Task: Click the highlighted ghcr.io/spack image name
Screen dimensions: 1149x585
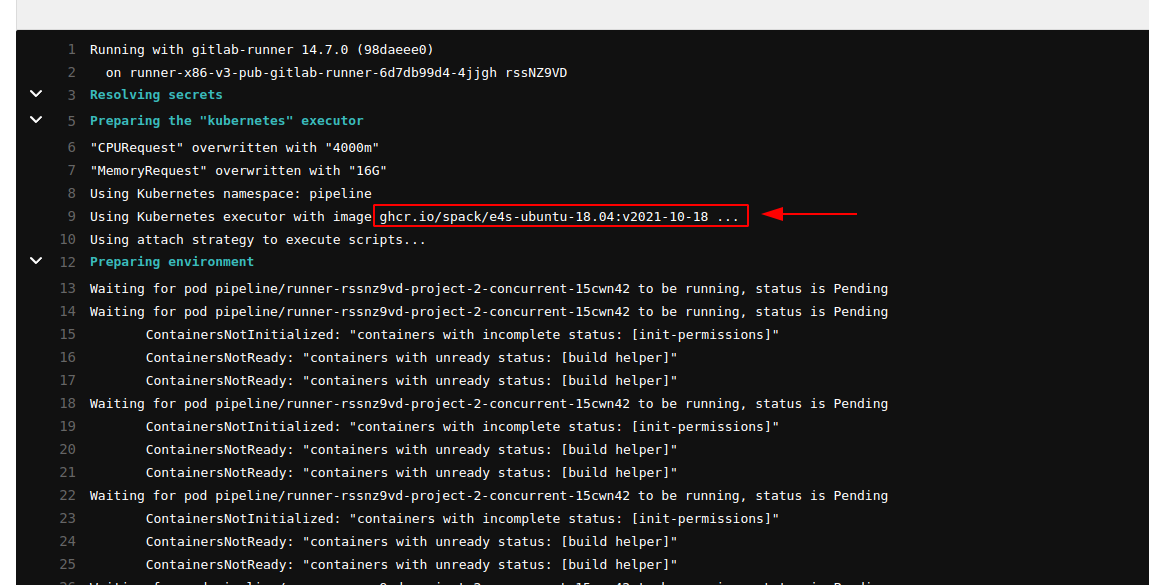Action: [560, 217]
